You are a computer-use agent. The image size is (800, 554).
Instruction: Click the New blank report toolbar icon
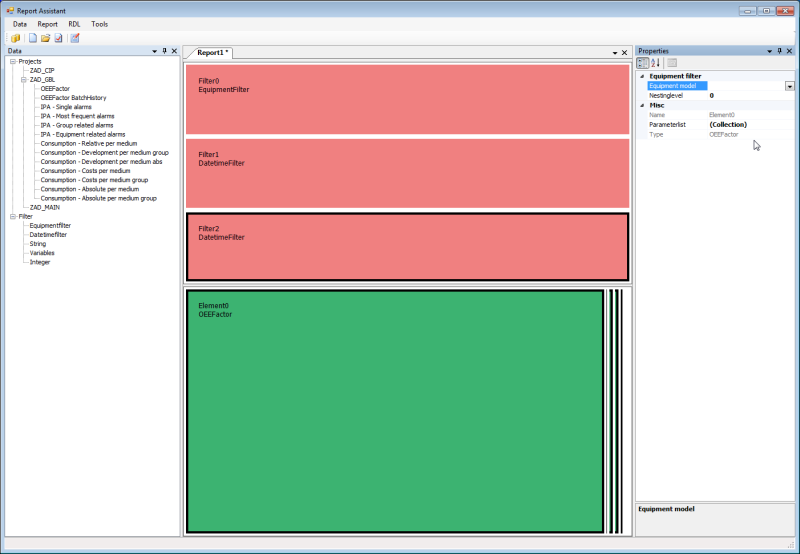point(33,38)
